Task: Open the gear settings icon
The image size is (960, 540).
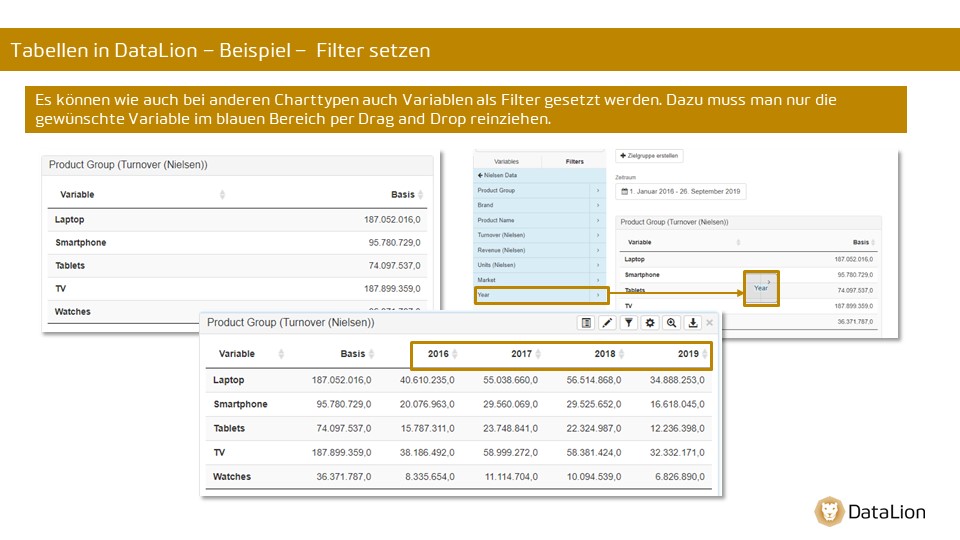Action: coord(650,323)
